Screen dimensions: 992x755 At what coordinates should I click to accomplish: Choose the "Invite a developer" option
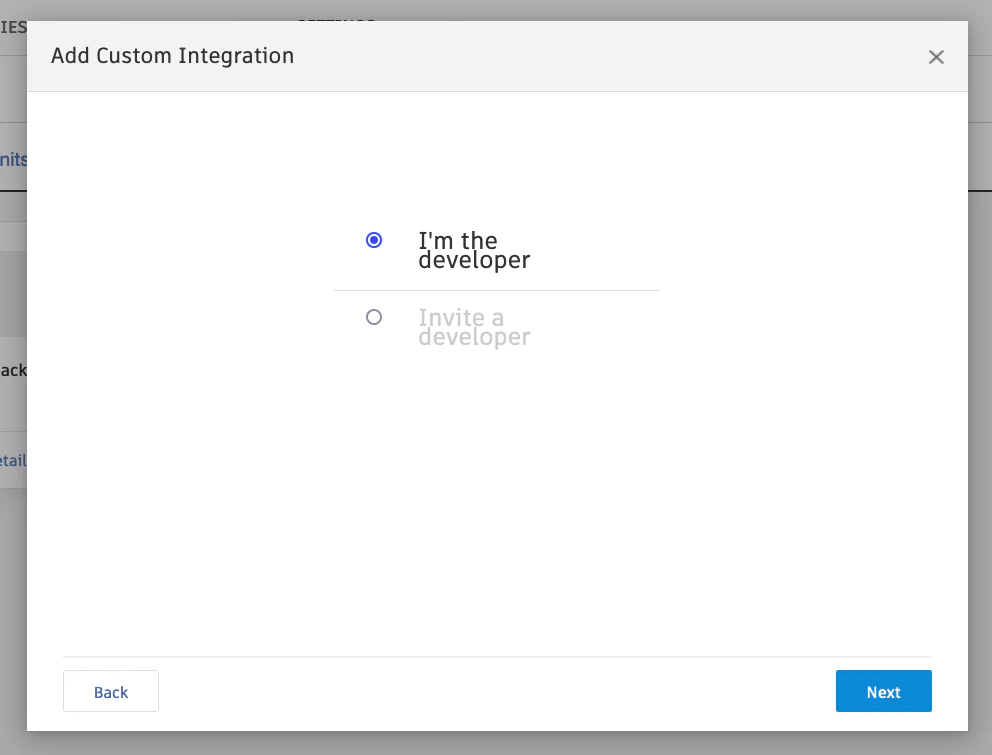coord(374,317)
